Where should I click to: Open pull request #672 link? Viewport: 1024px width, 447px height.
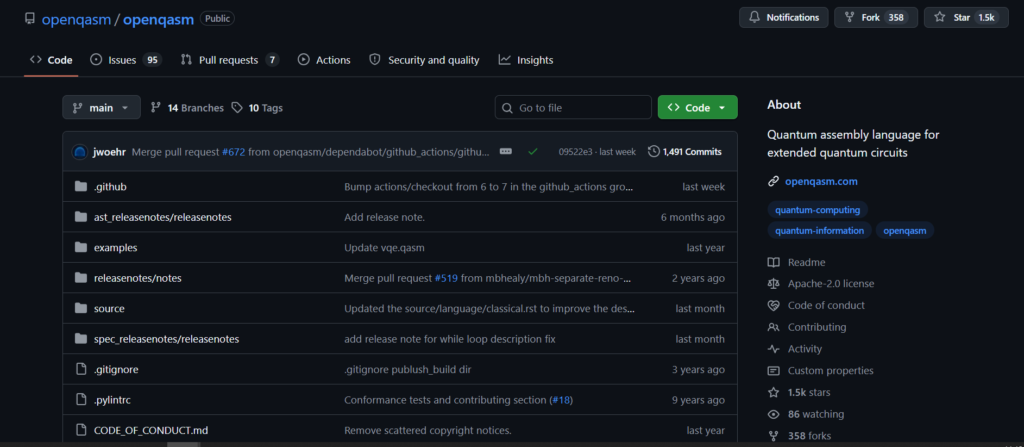tap(234, 152)
